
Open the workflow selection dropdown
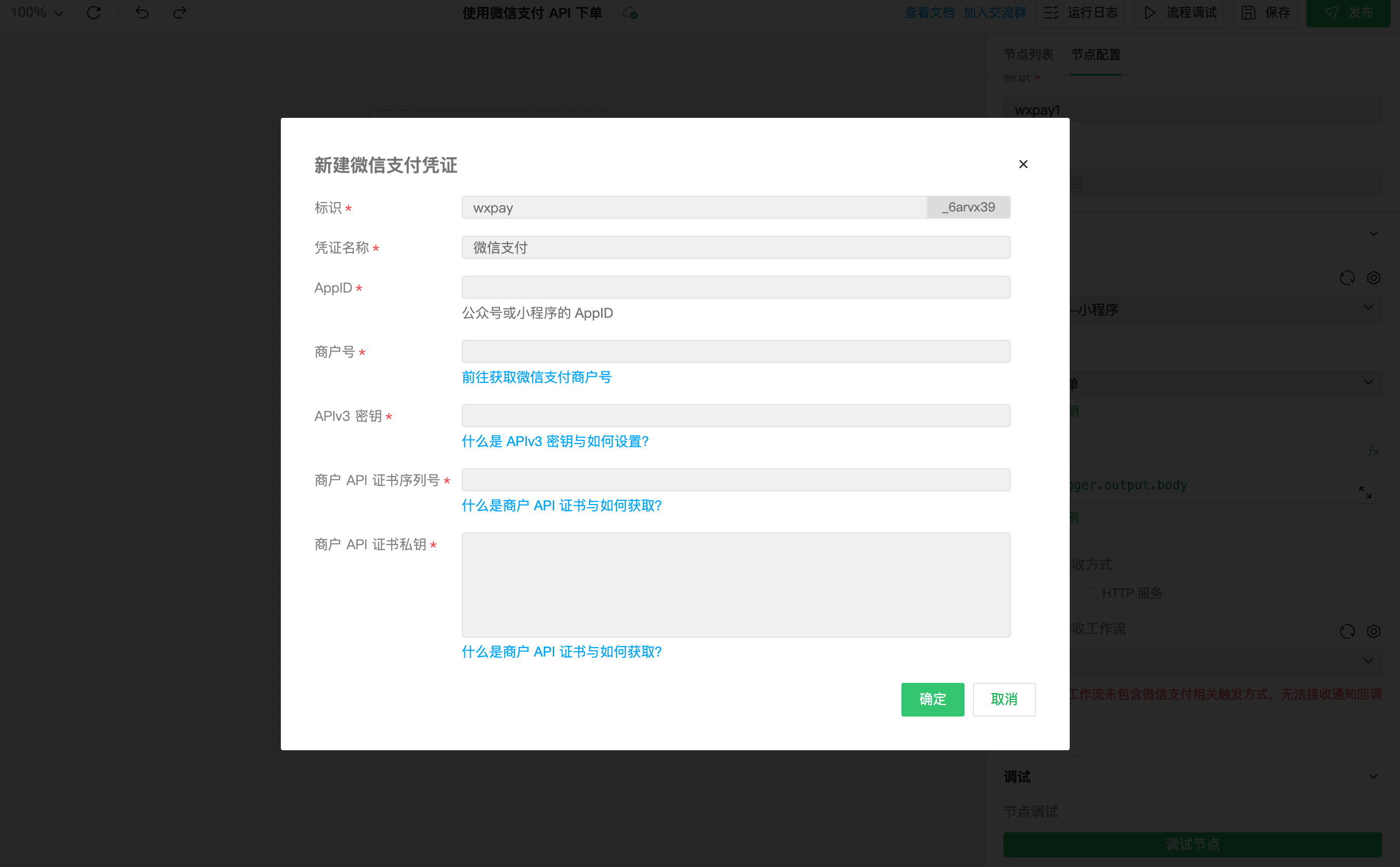pos(1225,661)
